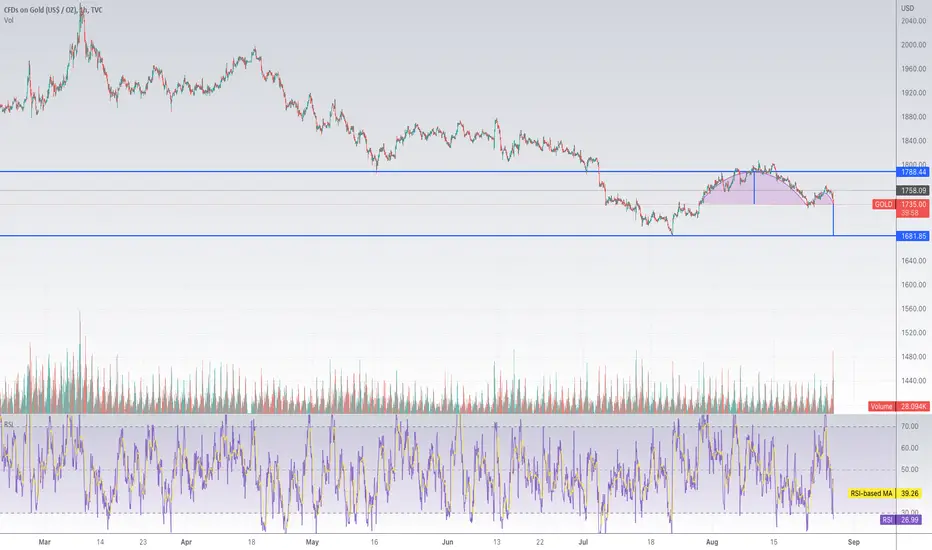The width and height of the screenshot is (932, 550).
Task: Select the 1681.85 blue price label
Action: 914,236
